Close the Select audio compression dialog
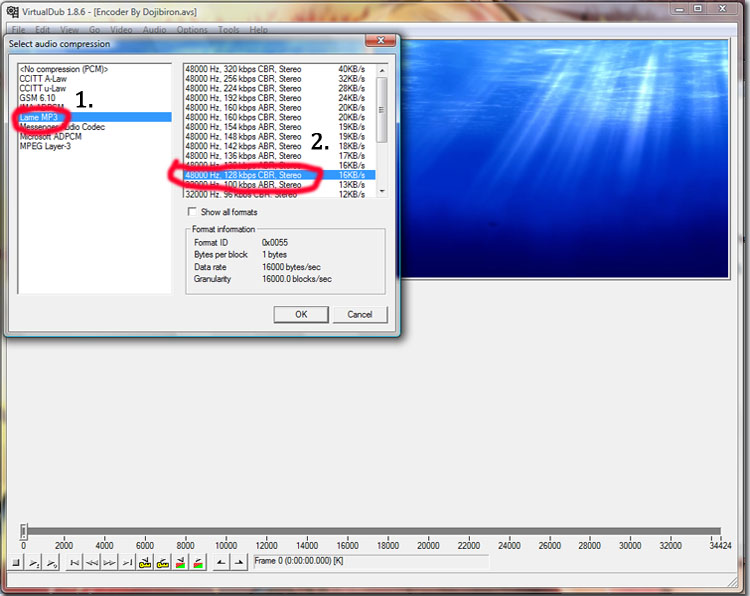Screen dimensions: 750x596 pos(380,40)
